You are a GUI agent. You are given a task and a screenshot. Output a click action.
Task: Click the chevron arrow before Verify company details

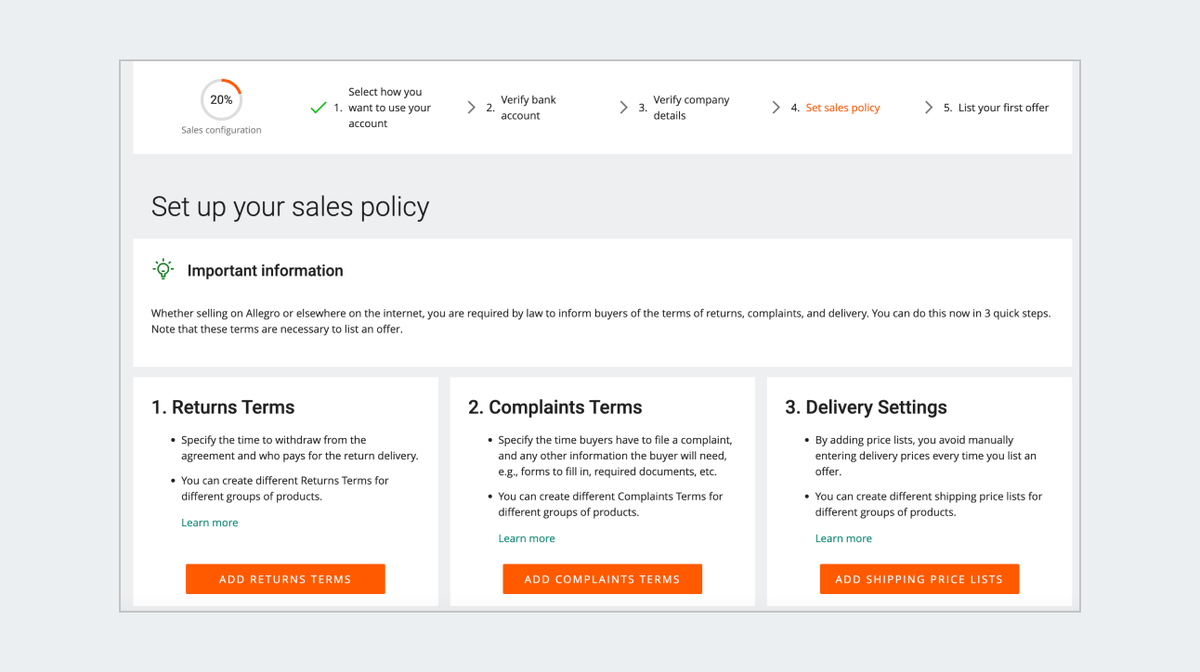coord(624,108)
